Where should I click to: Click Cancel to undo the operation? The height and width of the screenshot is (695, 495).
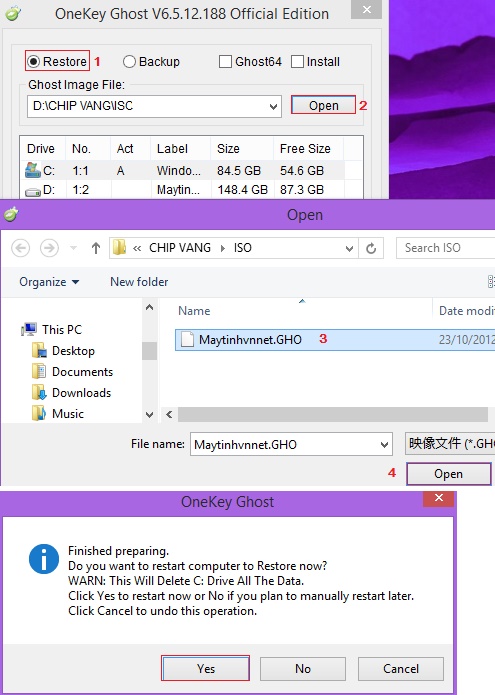tap(401, 668)
